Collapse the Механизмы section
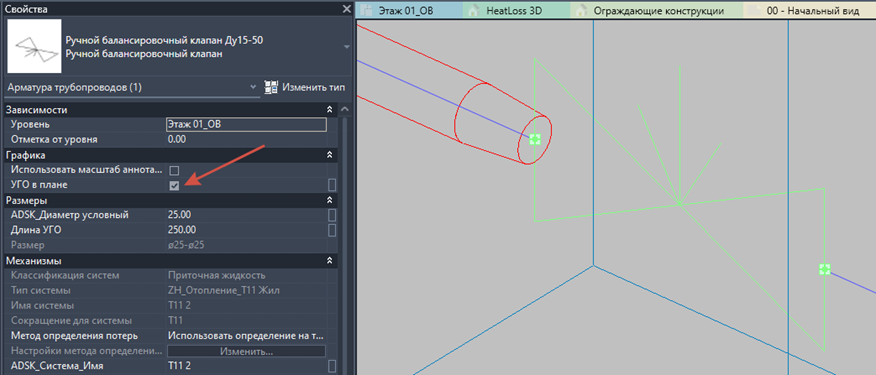Viewport: 876px width, 375px height. coord(330,260)
